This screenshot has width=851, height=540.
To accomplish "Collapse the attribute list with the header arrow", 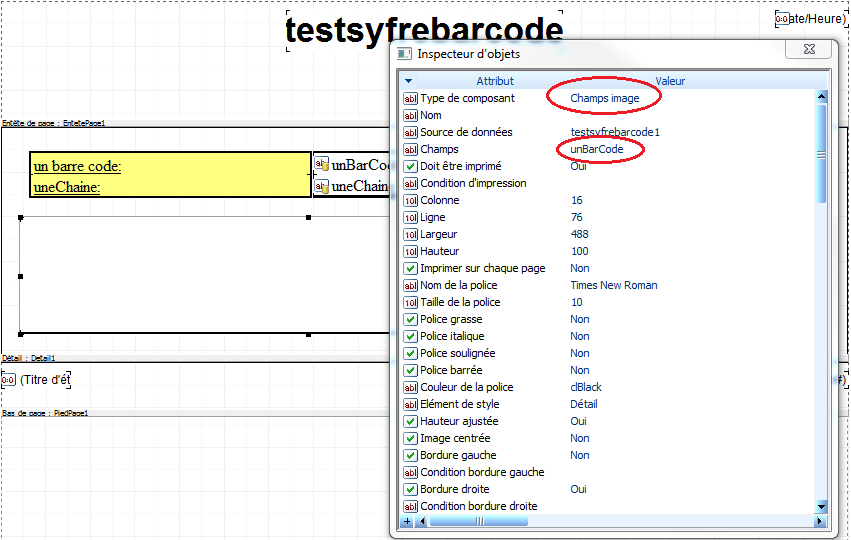I will (409, 81).
